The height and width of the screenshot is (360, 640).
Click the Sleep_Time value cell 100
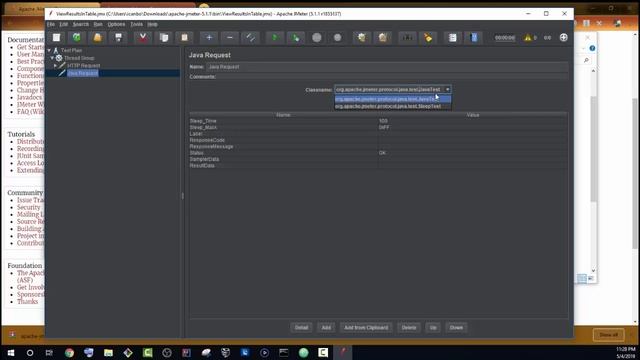(x=473, y=121)
